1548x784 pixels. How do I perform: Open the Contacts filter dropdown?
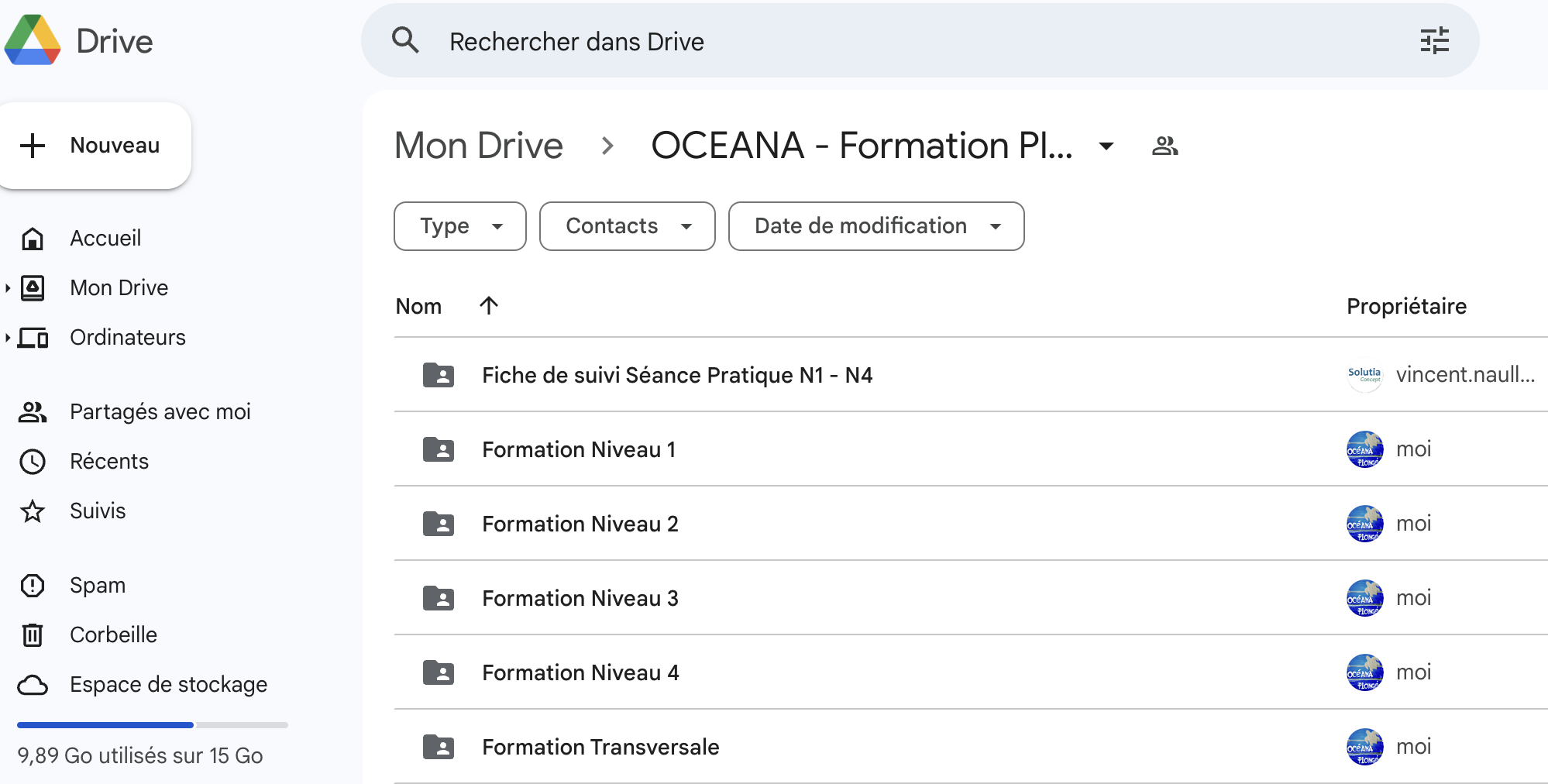coord(628,226)
